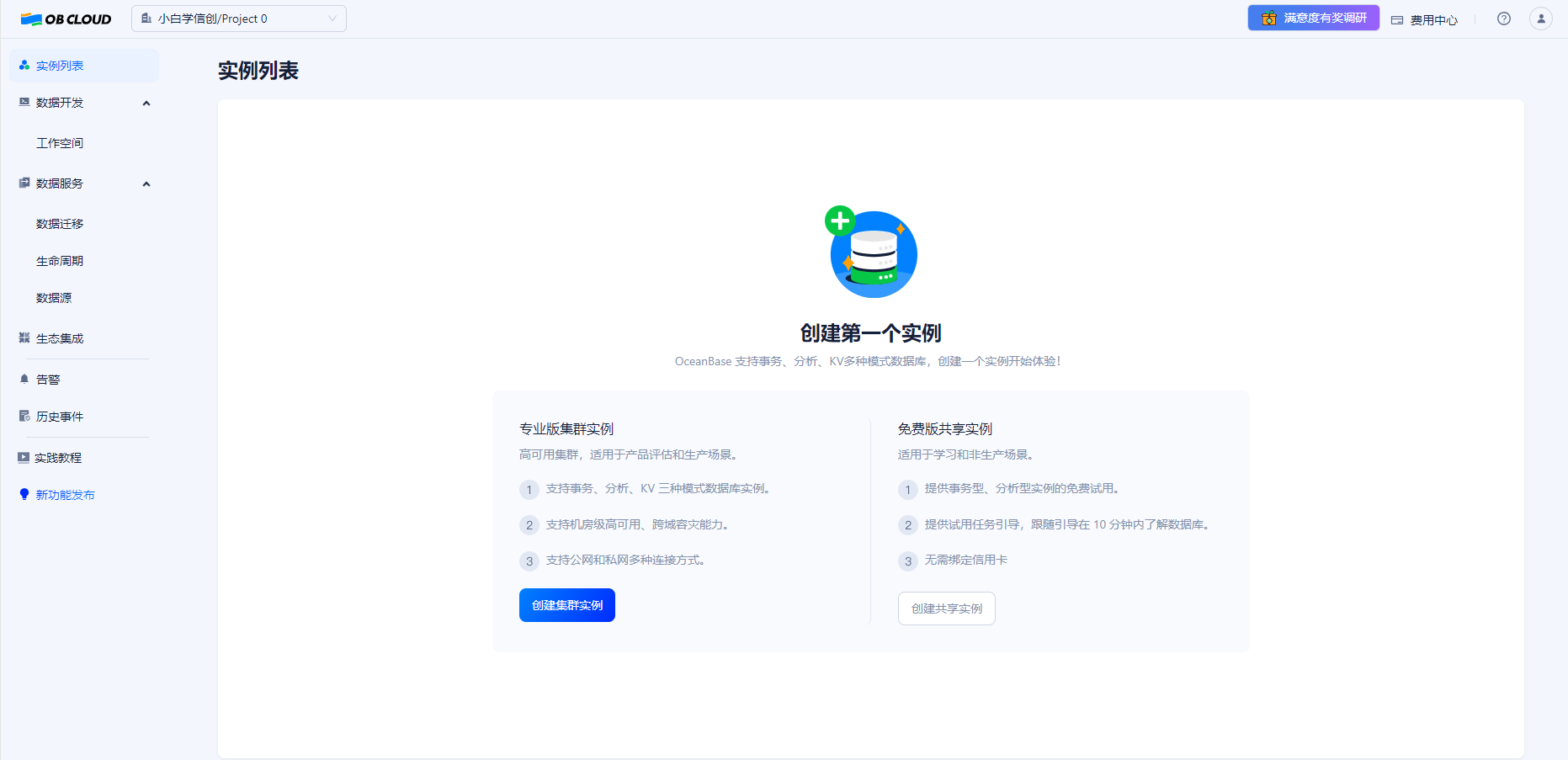Open 告警 alerts page

click(48, 380)
